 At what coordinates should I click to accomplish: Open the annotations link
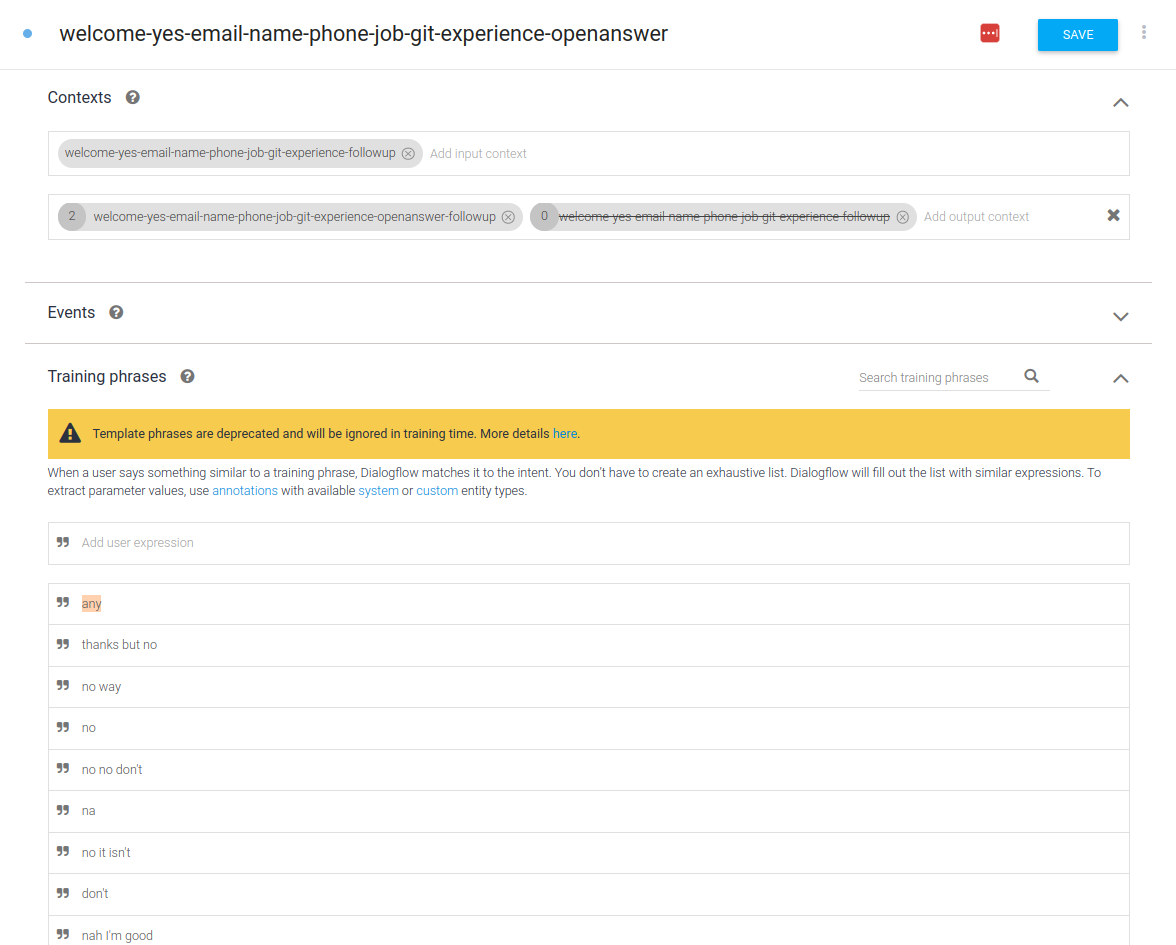(x=244, y=491)
